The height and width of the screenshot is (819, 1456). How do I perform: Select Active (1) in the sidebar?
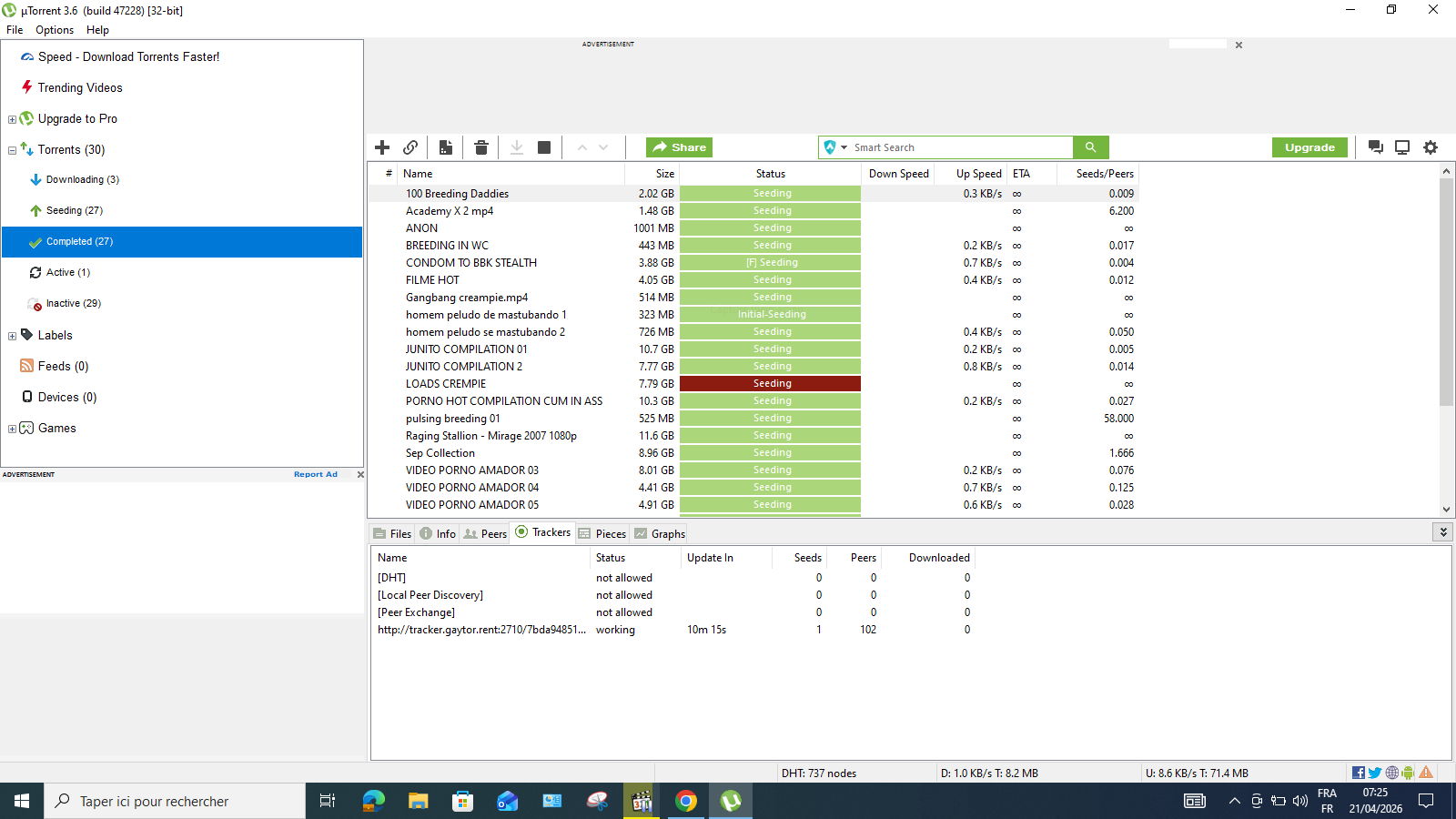point(68,272)
